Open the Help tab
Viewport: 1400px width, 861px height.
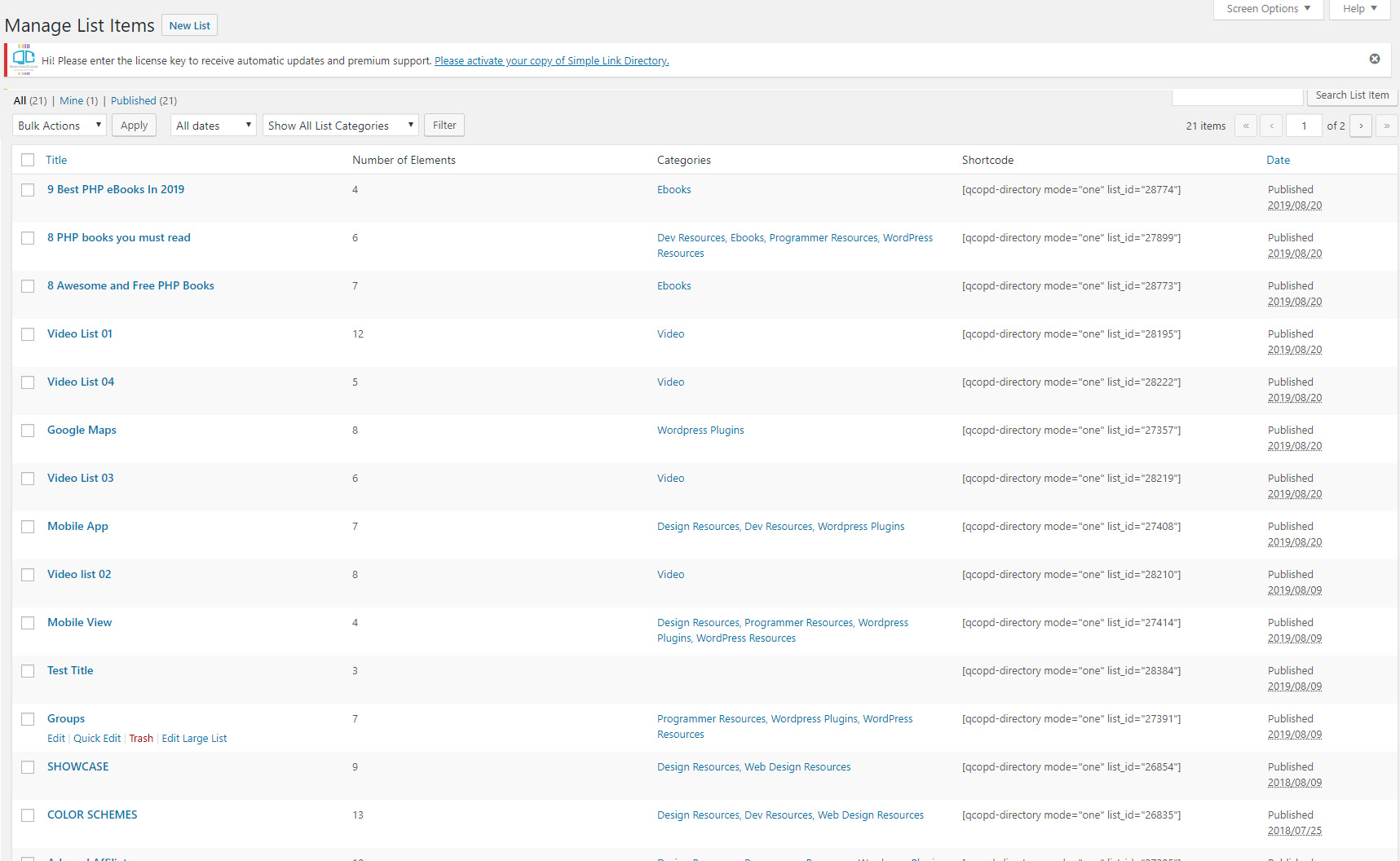(1359, 9)
